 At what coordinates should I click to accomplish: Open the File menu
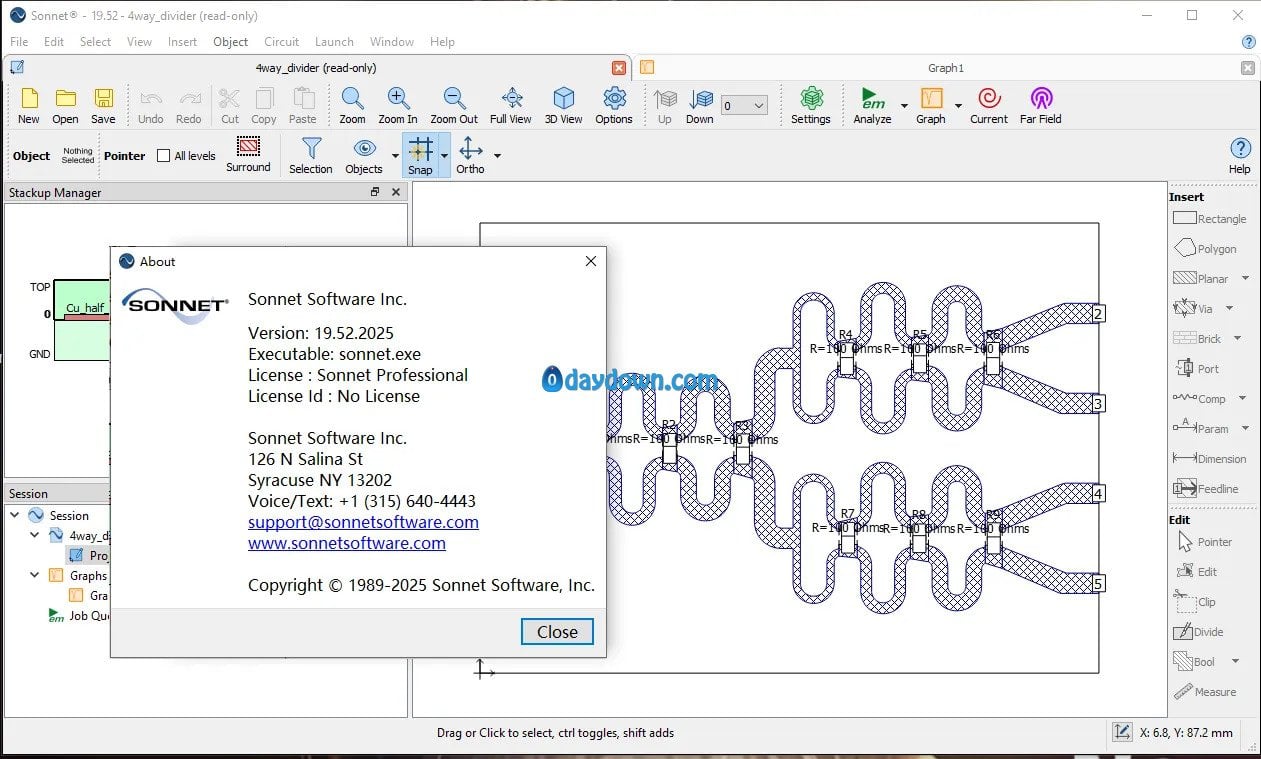pos(19,42)
